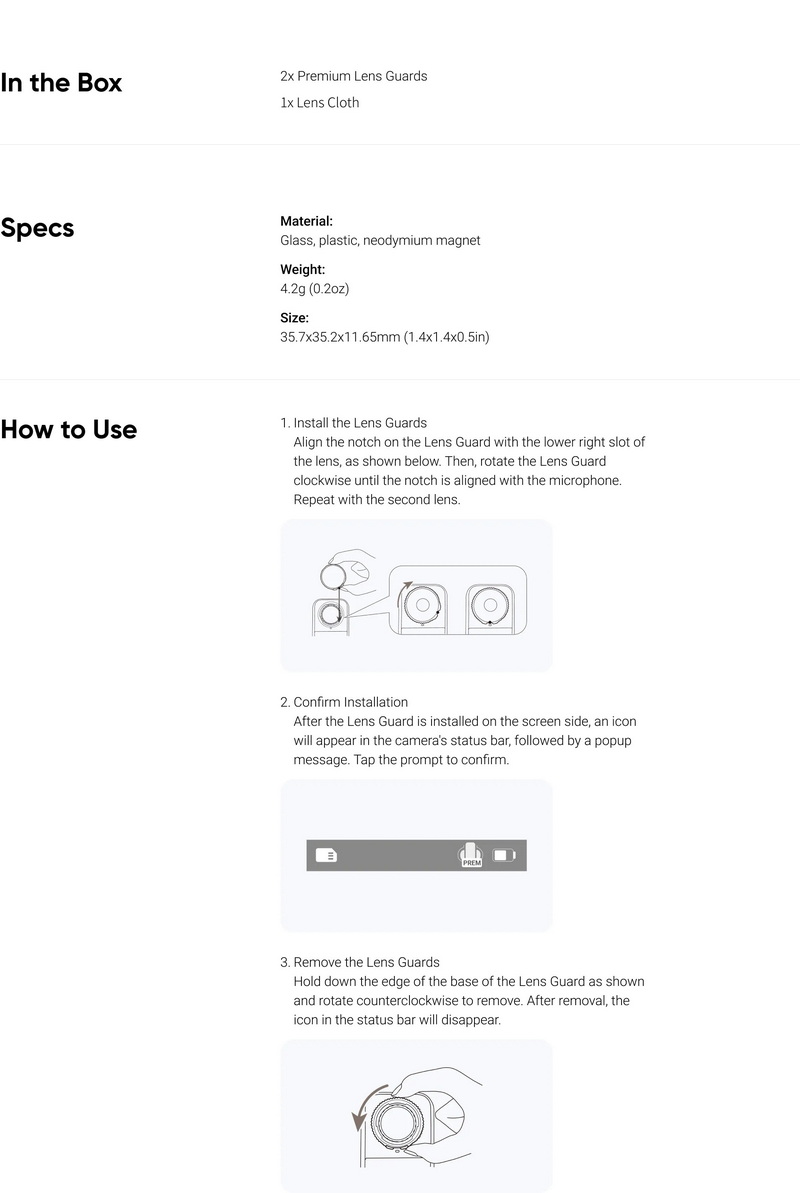Click the "In the Box" heading

click(x=61, y=83)
